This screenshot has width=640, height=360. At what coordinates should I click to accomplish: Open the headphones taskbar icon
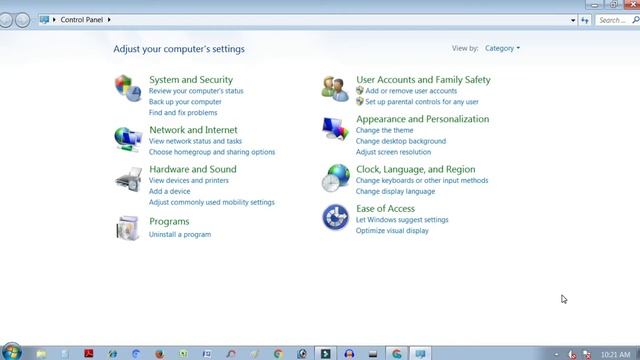(349, 354)
